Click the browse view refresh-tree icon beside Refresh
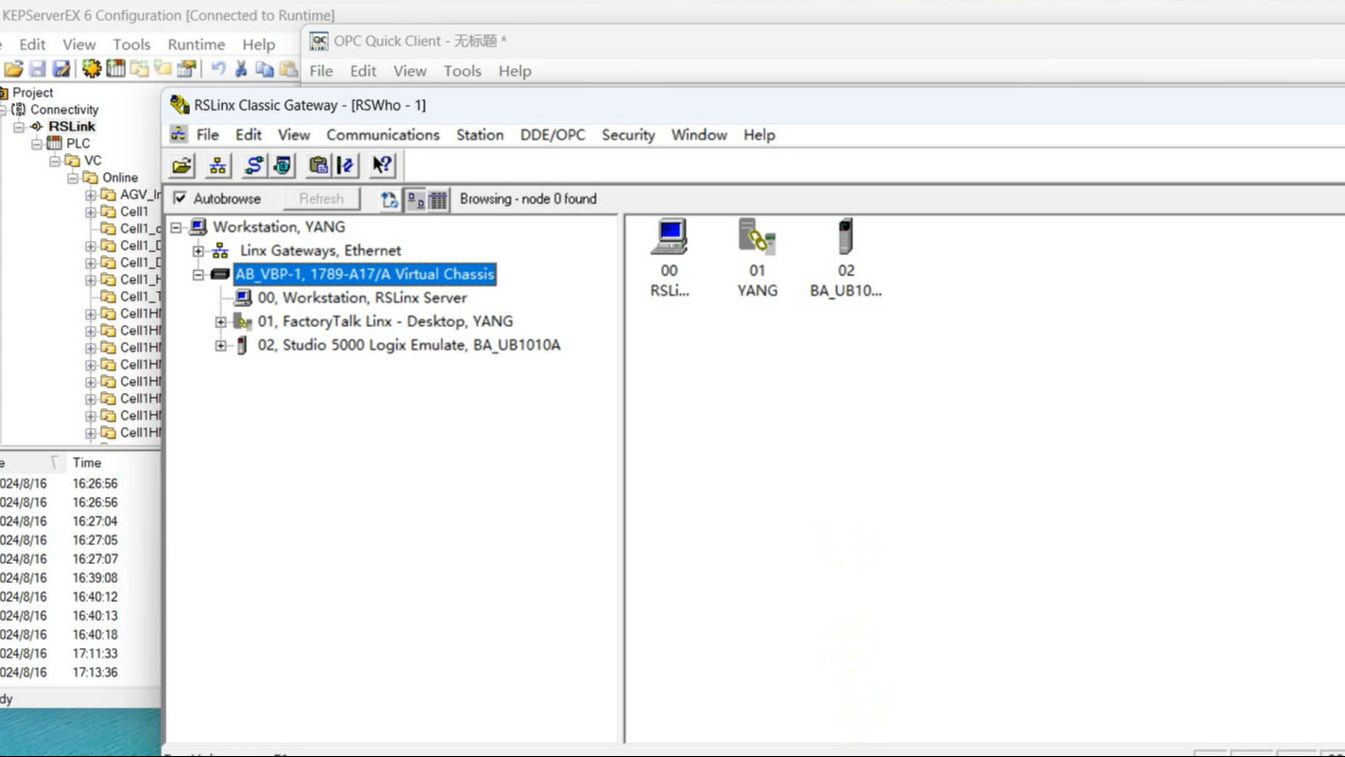The height and width of the screenshot is (757, 1345). (x=390, y=199)
